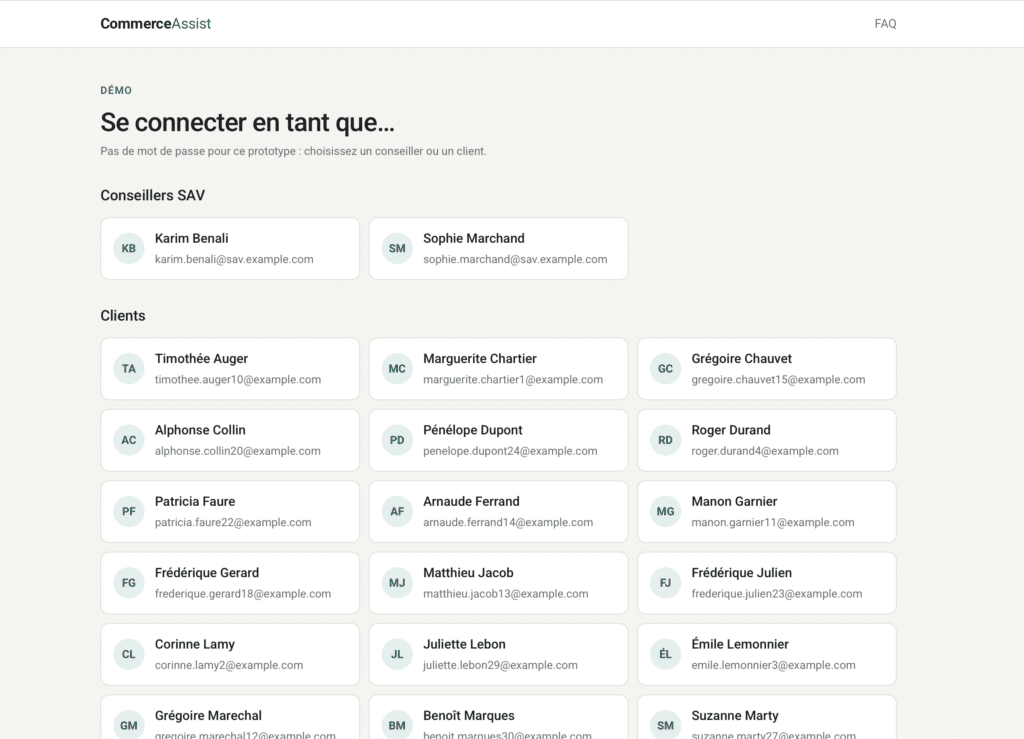Click the Clients section heading
This screenshot has height=739, width=1024.
pyautogui.click(x=123, y=315)
